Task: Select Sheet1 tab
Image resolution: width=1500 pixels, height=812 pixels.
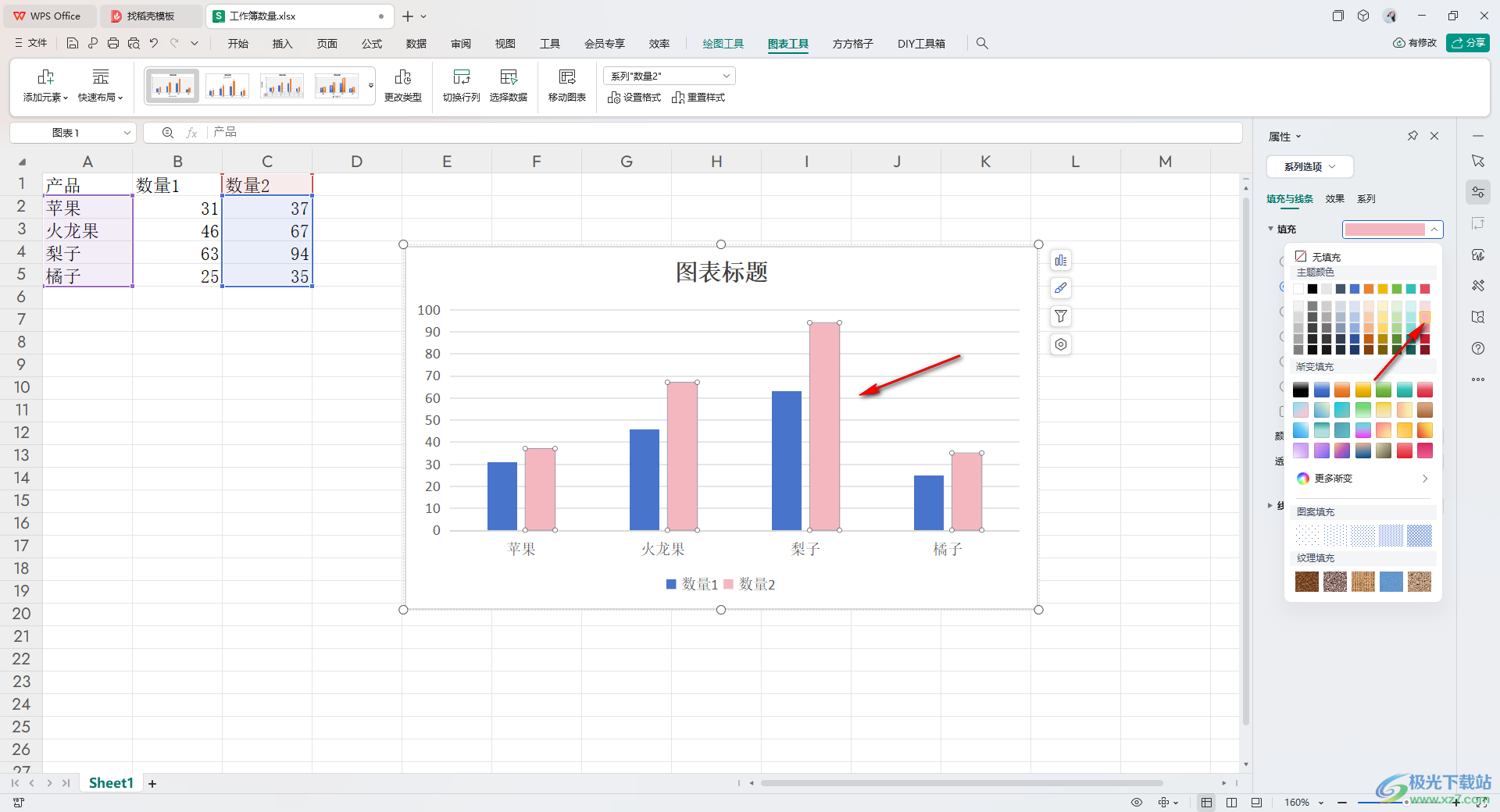Action: coord(111,783)
